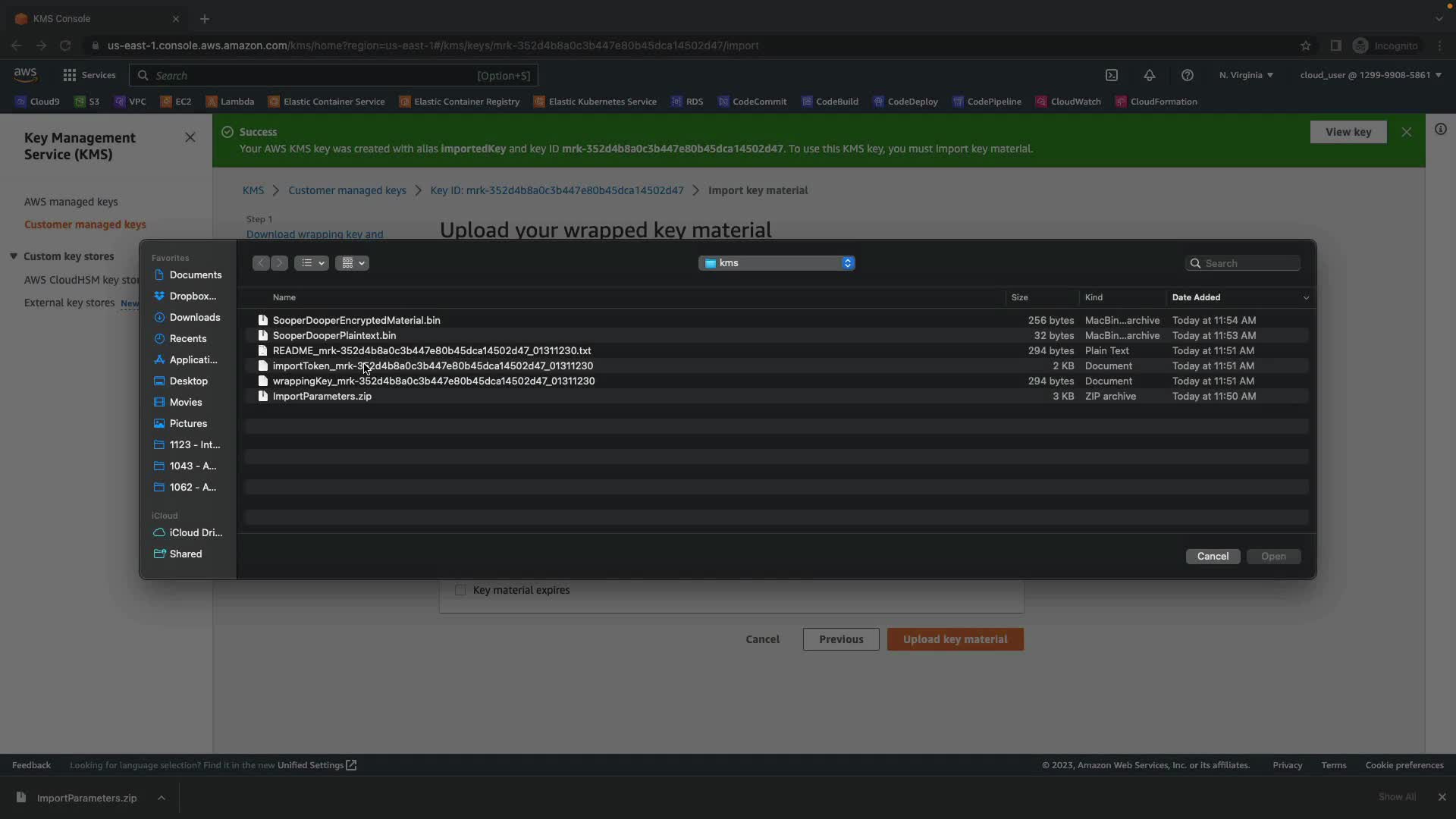Select Downloads in Favorites sidebar
The width and height of the screenshot is (1456, 819).
point(194,318)
